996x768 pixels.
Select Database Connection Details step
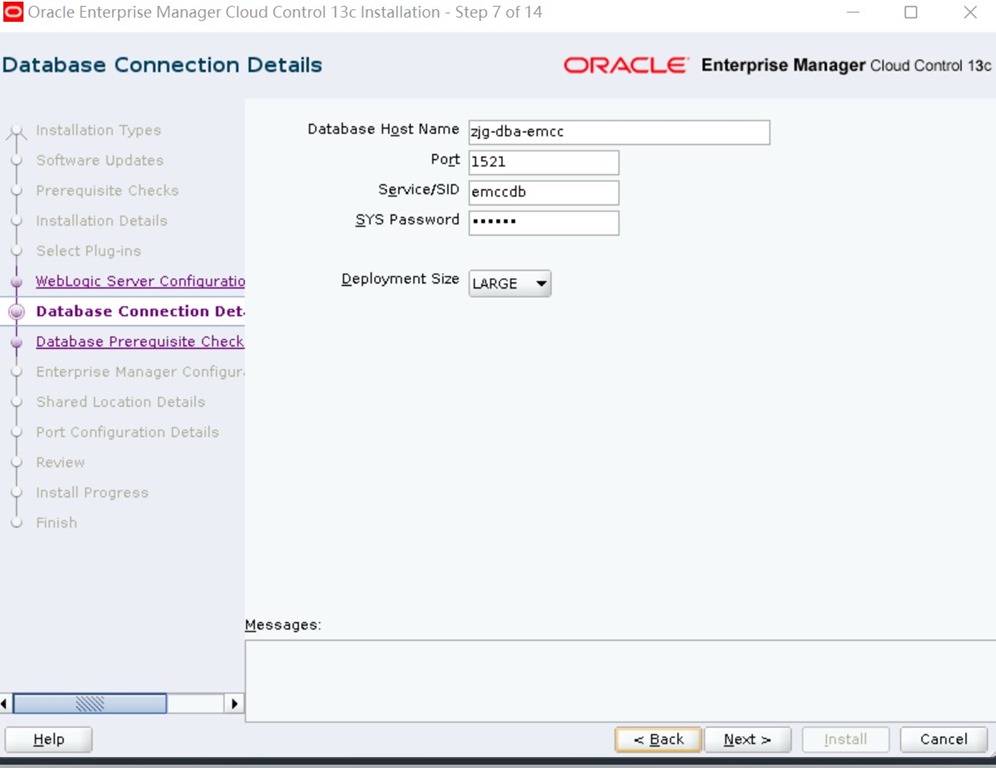(x=140, y=311)
